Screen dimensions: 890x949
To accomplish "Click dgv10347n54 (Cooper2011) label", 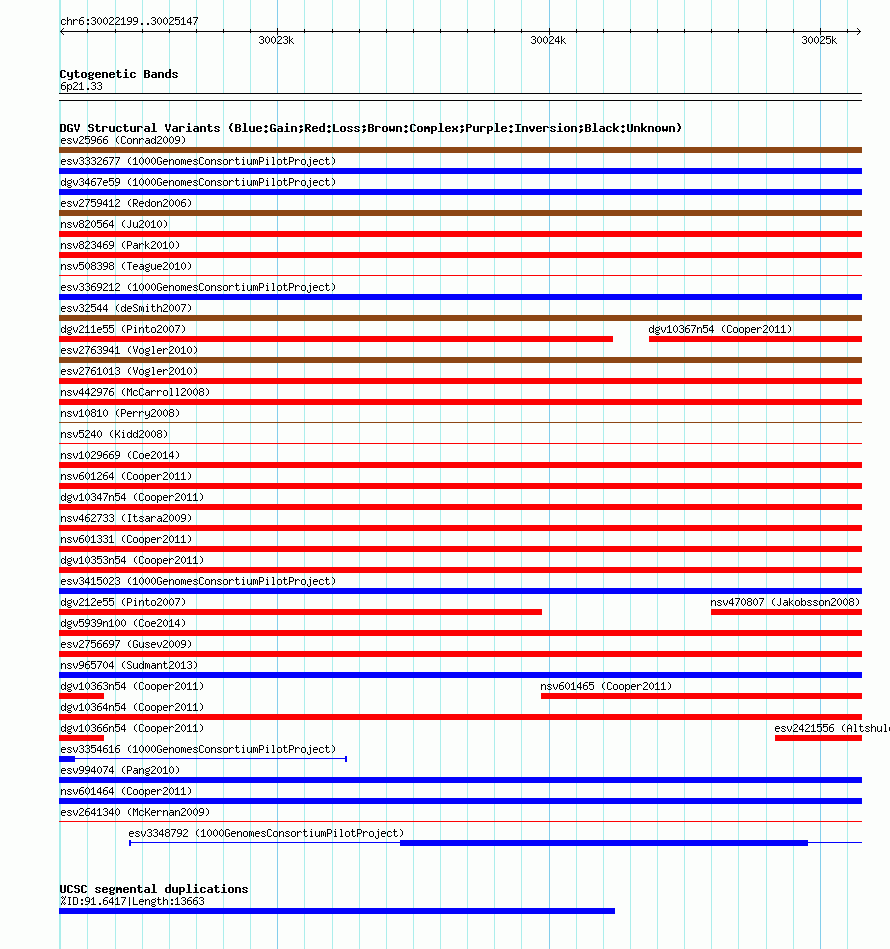I will [132, 497].
